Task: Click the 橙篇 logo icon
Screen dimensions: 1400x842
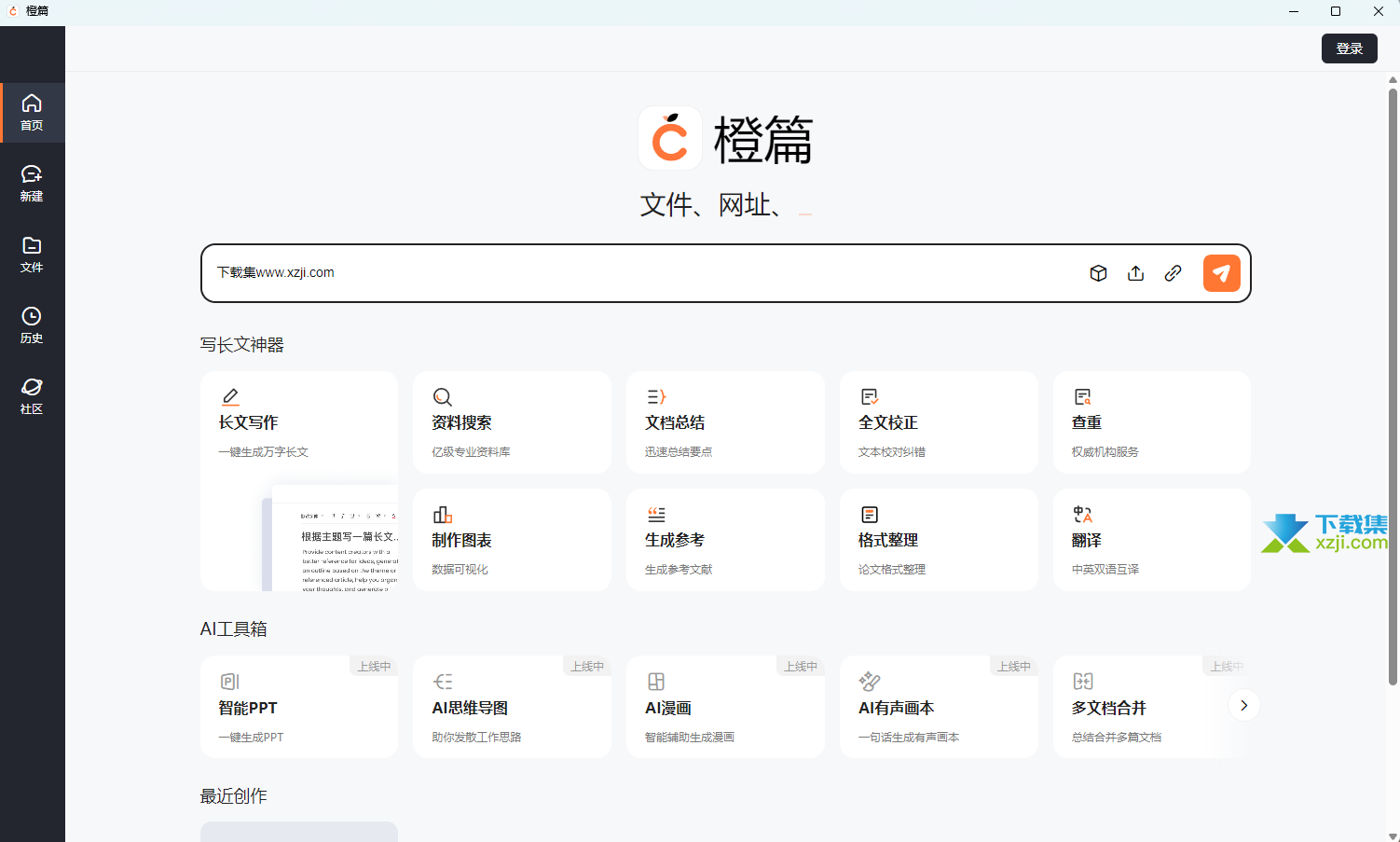Action: (x=670, y=138)
